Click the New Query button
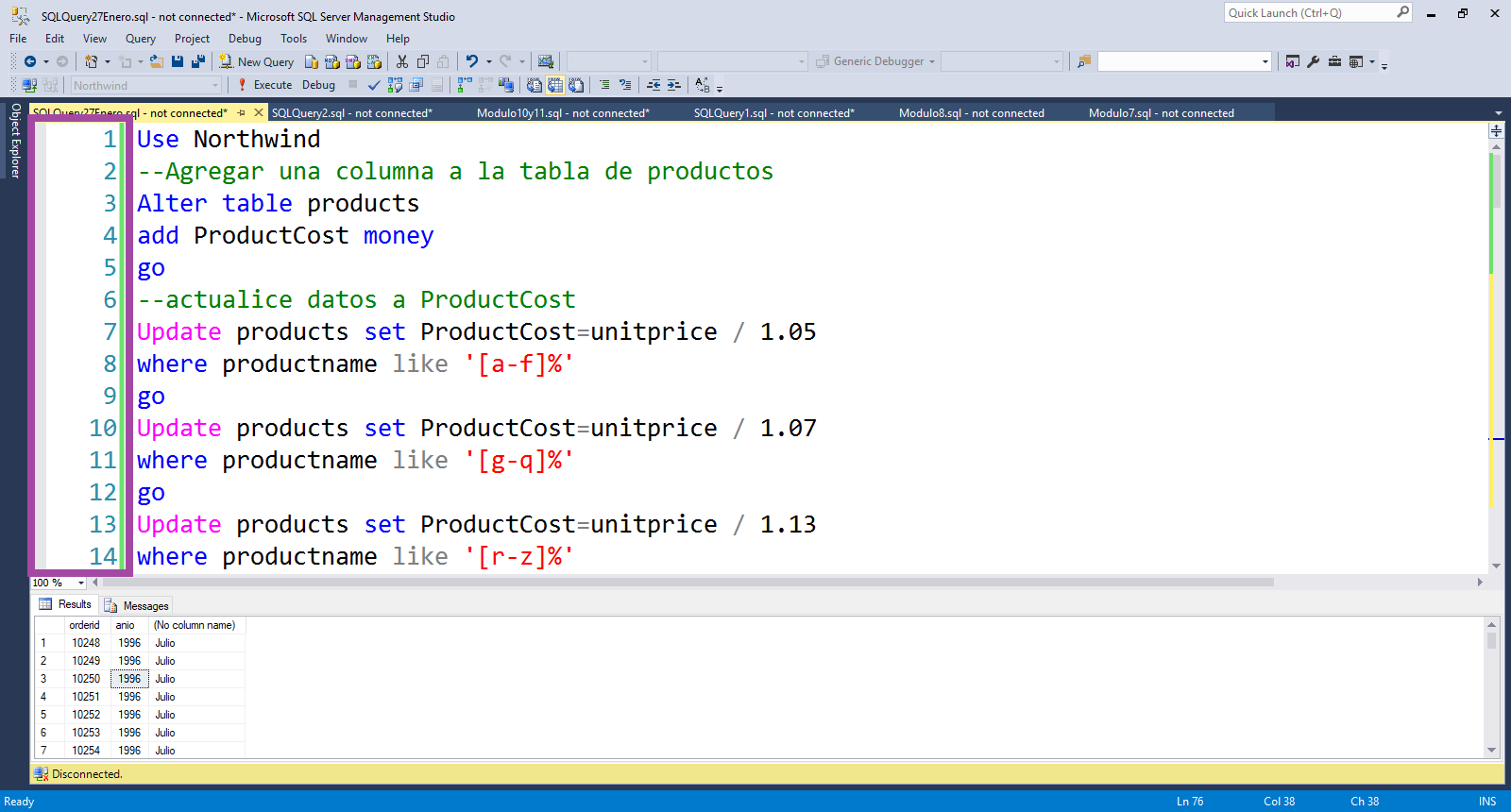The width and height of the screenshot is (1511, 812). [x=257, y=61]
